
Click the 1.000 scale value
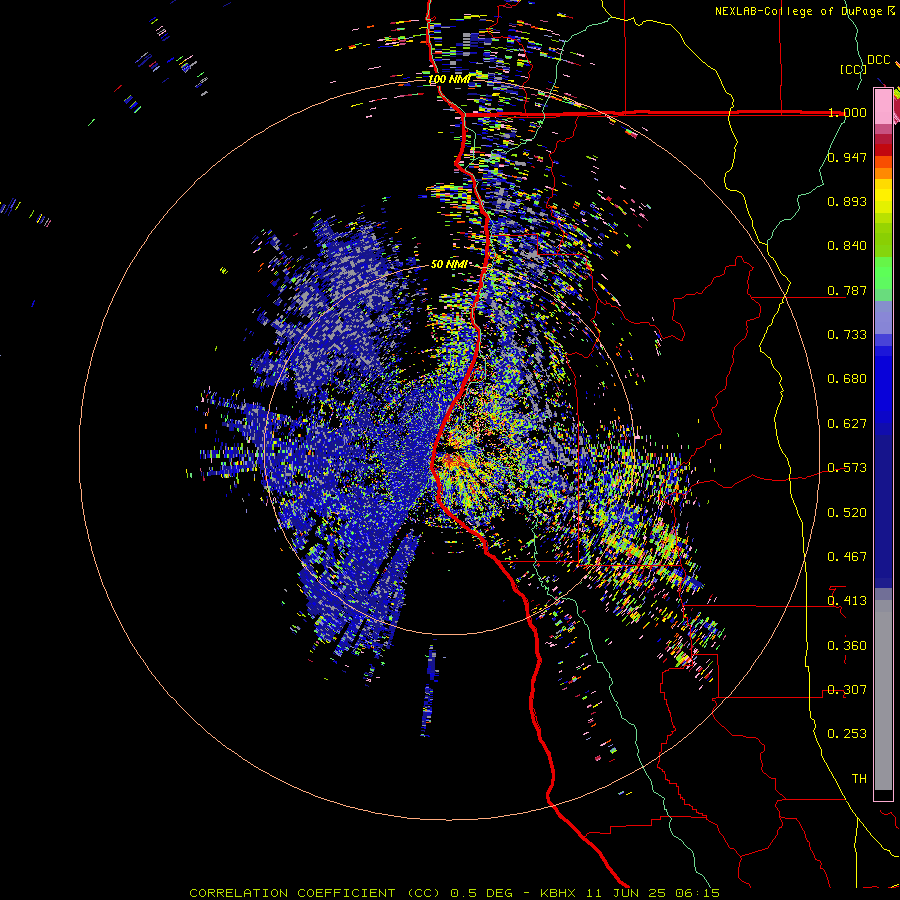(847, 112)
